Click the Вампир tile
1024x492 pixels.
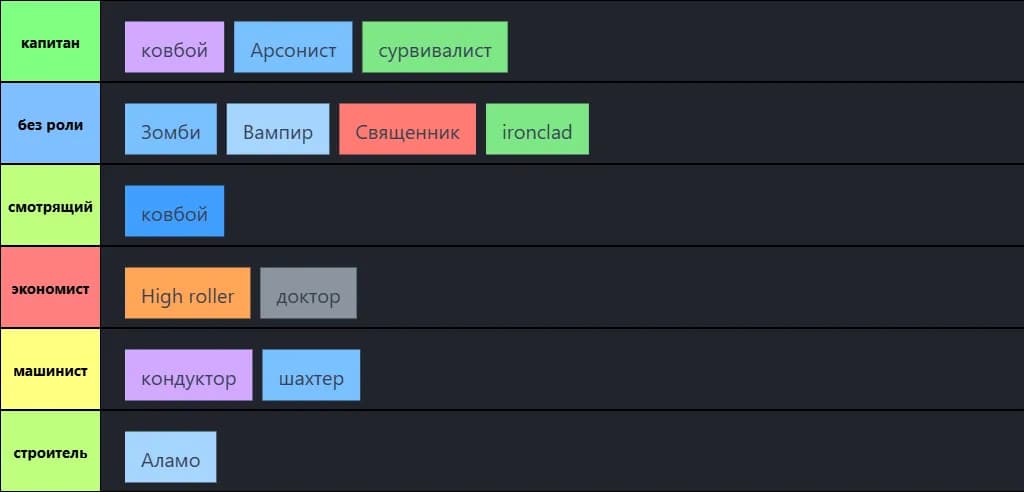click(x=278, y=129)
